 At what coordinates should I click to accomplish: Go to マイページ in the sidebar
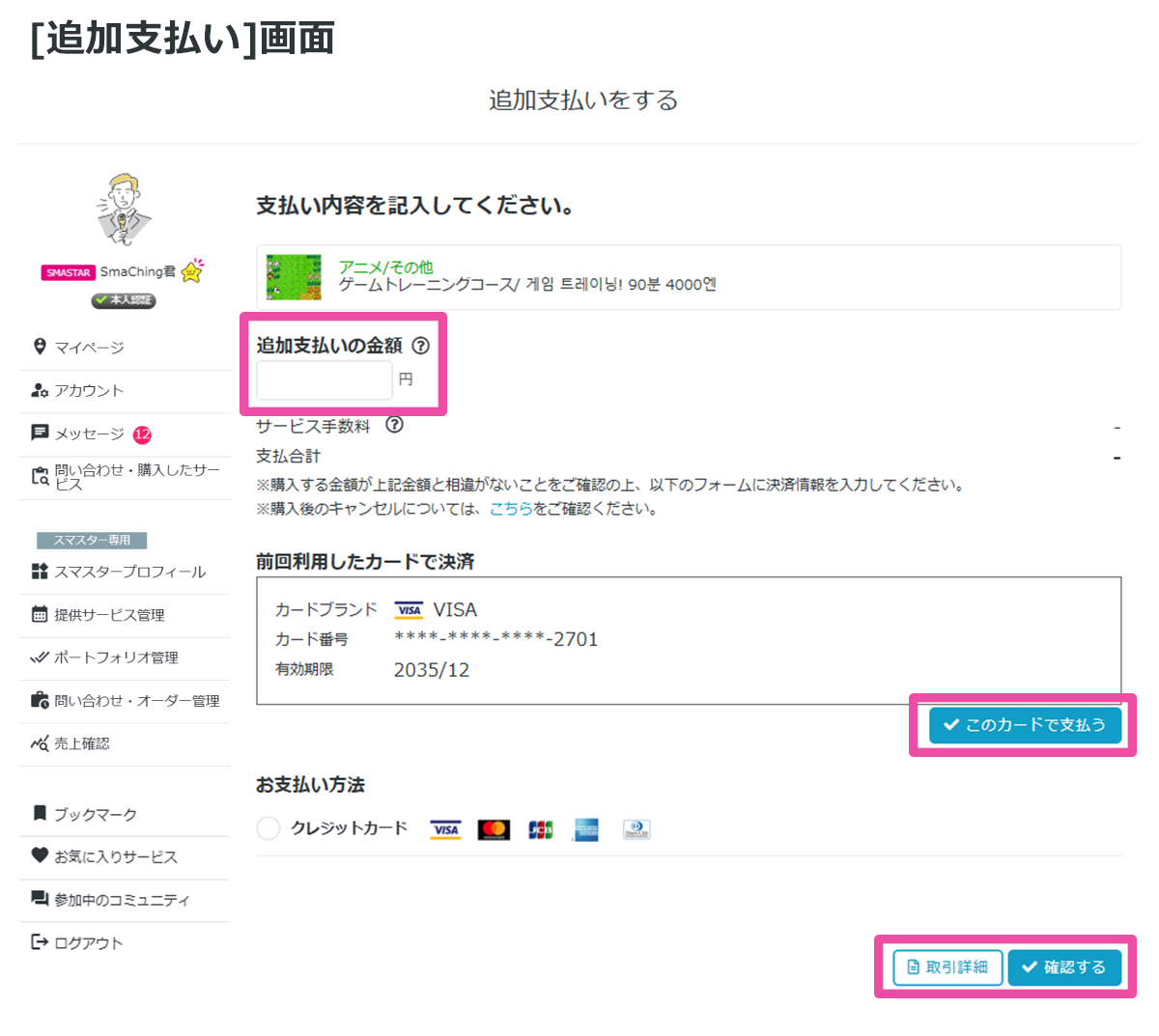89,348
